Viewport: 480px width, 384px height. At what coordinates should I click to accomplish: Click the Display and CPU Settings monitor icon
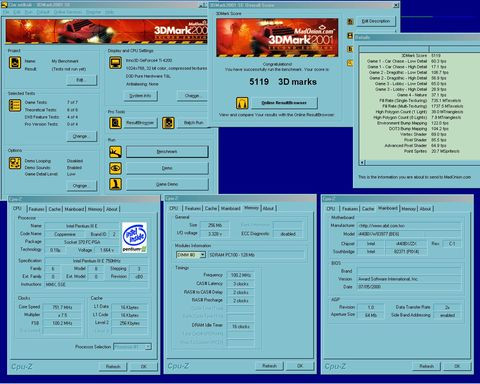tap(115, 63)
